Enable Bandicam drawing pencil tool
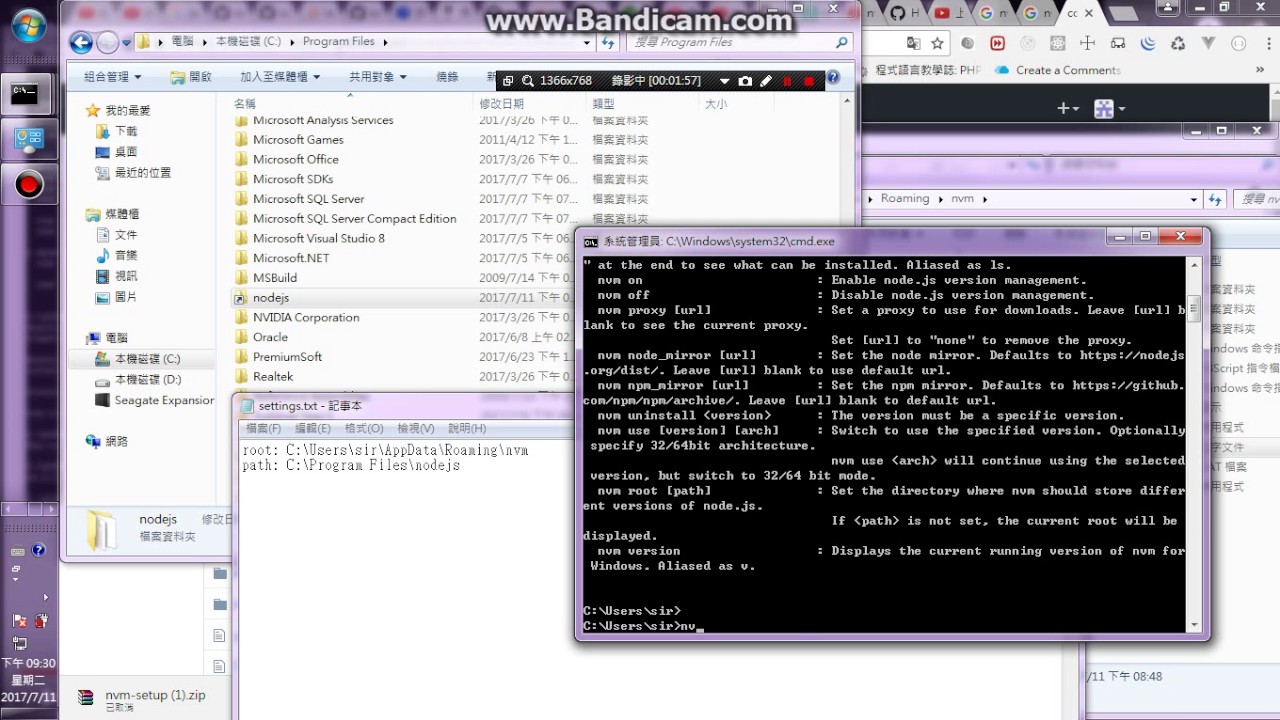Screen dimensions: 1280x720 766,80
